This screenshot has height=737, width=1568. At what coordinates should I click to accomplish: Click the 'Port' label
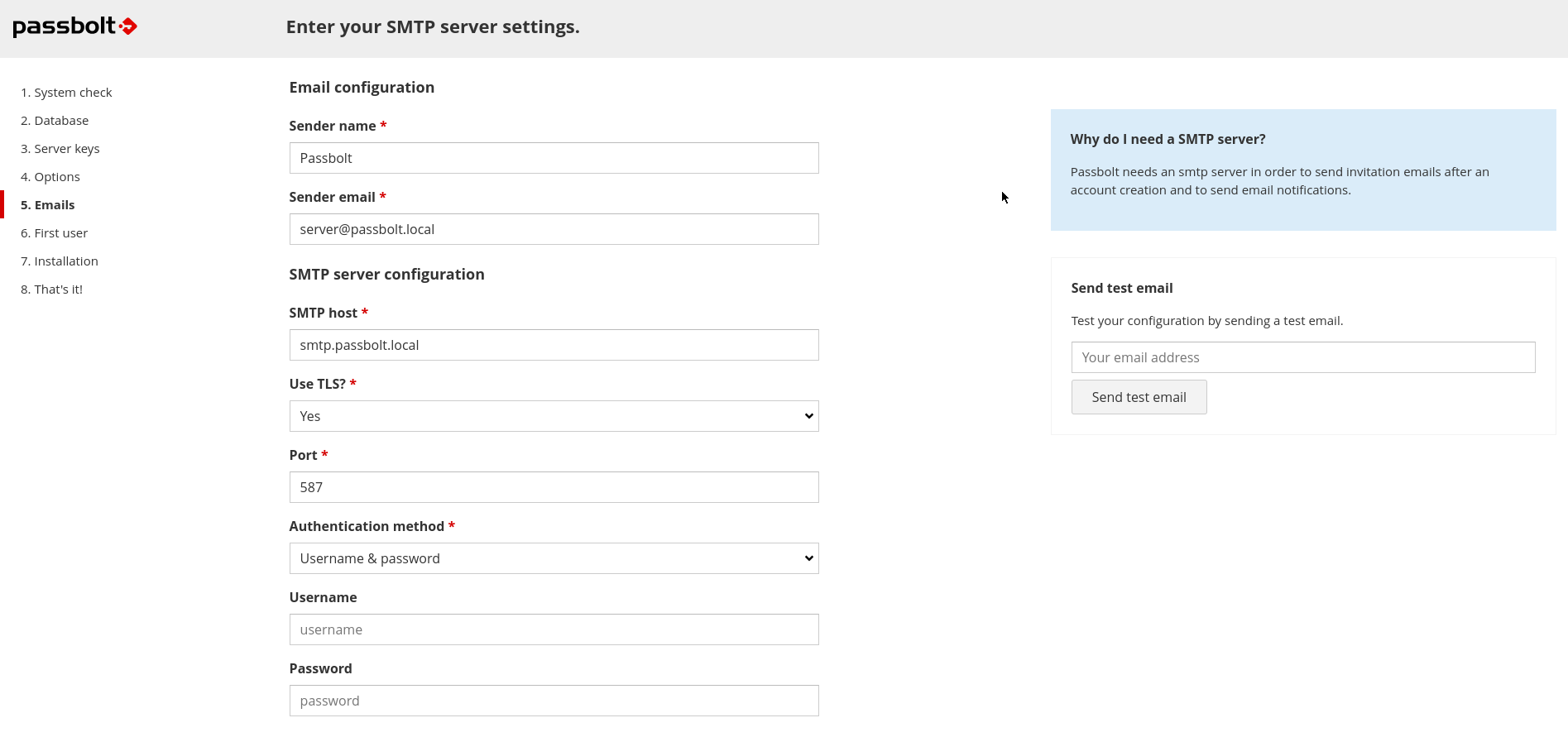click(304, 455)
